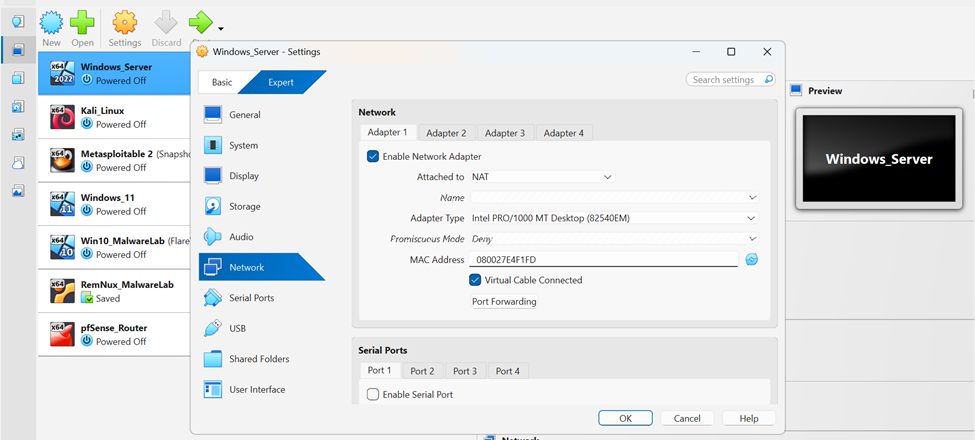Open the Settings gear toolbar icon
975x440 pixels.
pos(124,23)
